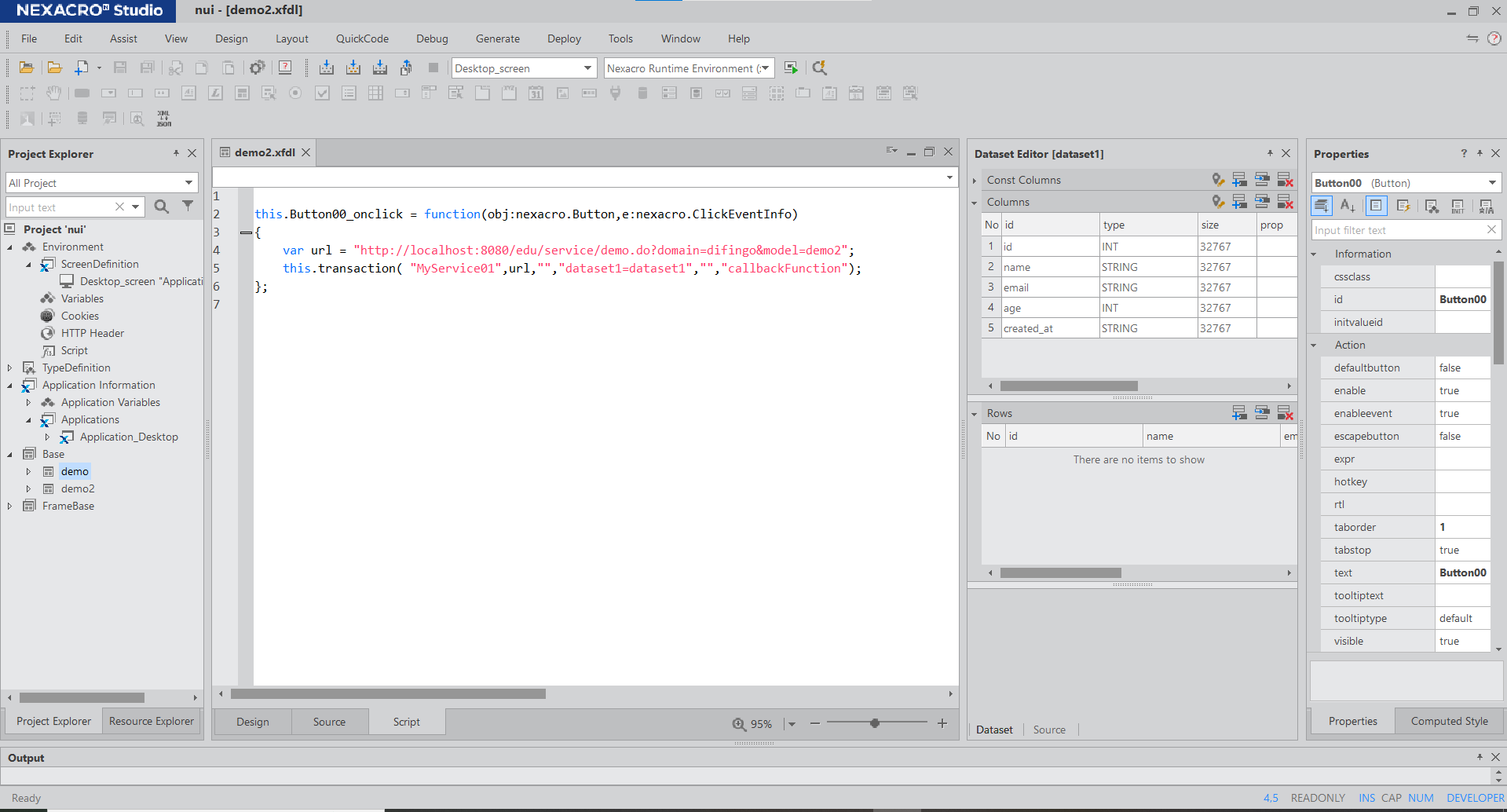Open the Resource Explorer tab

151,721
